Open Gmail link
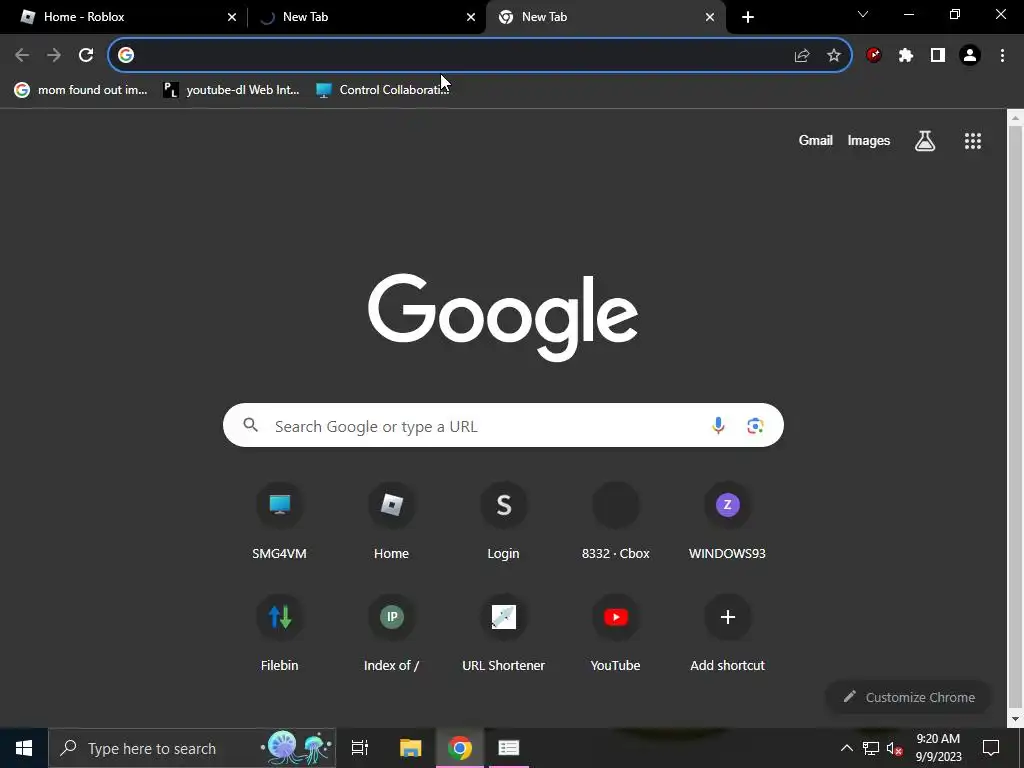Screen dimensions: 1024x768 pyautogui.click(x=815, y=140)
